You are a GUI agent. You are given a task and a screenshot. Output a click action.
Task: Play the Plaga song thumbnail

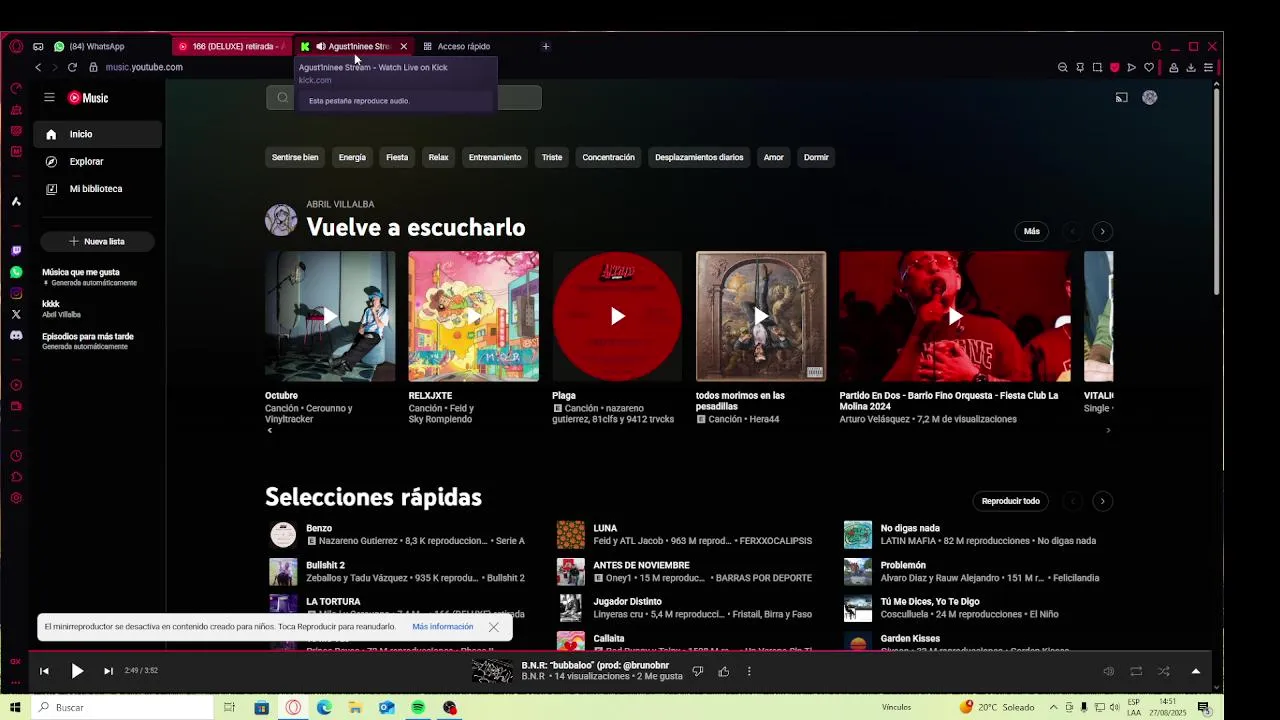coord(617,316)
